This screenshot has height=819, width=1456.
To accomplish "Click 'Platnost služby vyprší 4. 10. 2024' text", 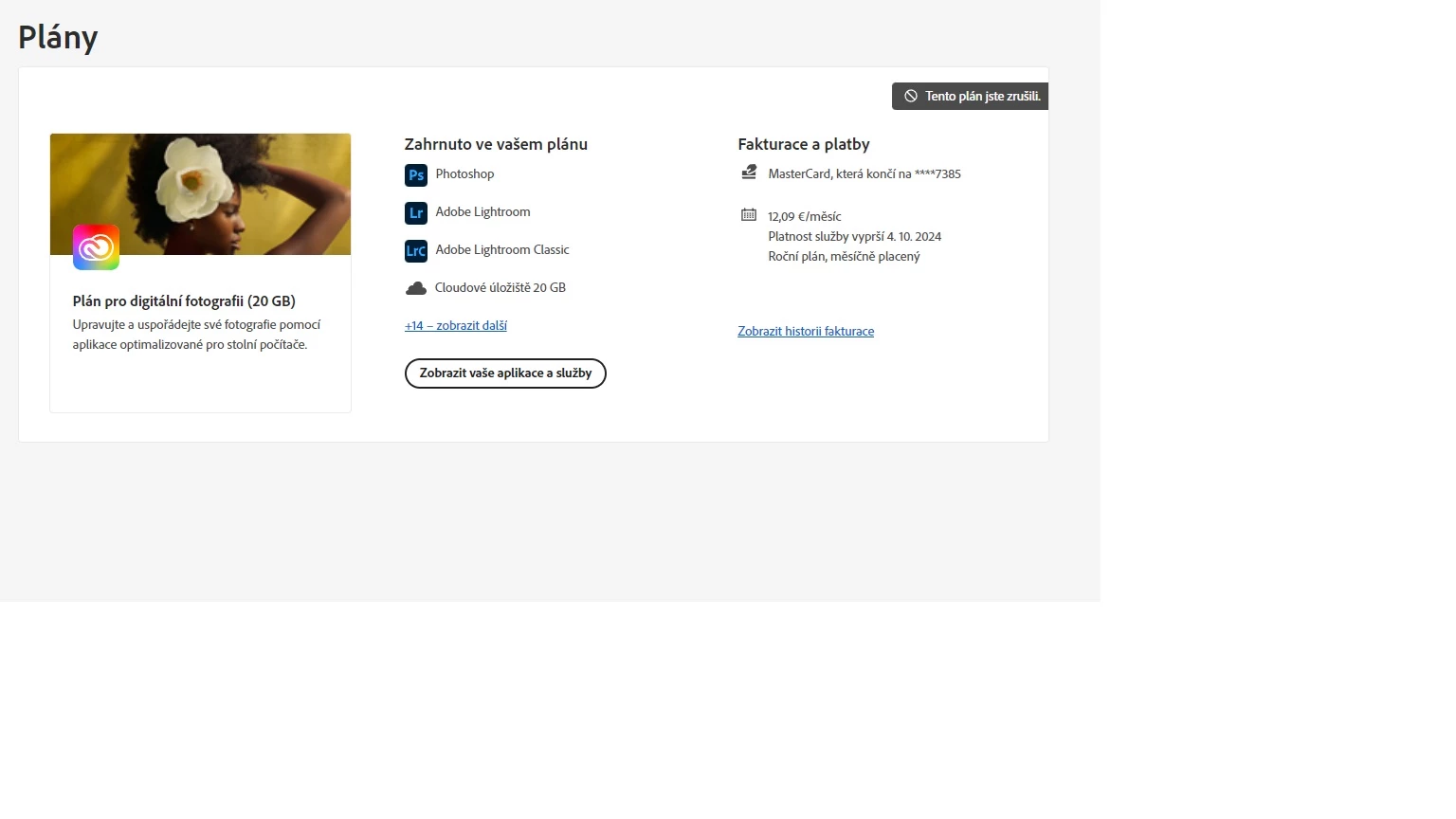I will point(854,236).
